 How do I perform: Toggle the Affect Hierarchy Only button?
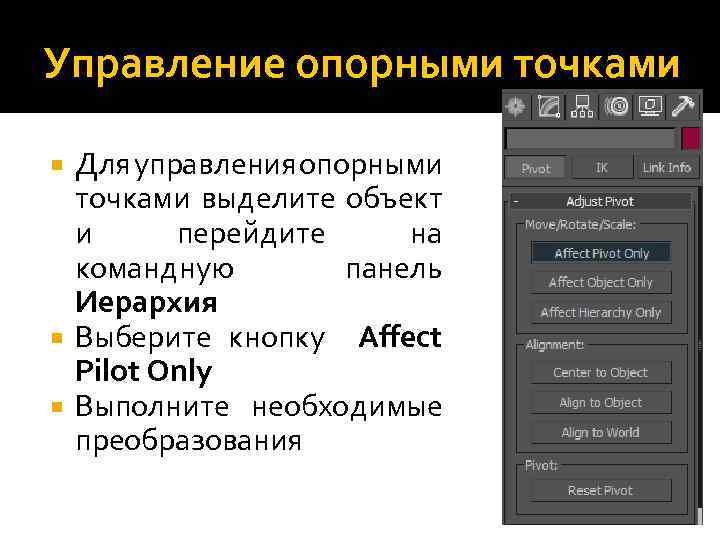(x=601, y=313)
